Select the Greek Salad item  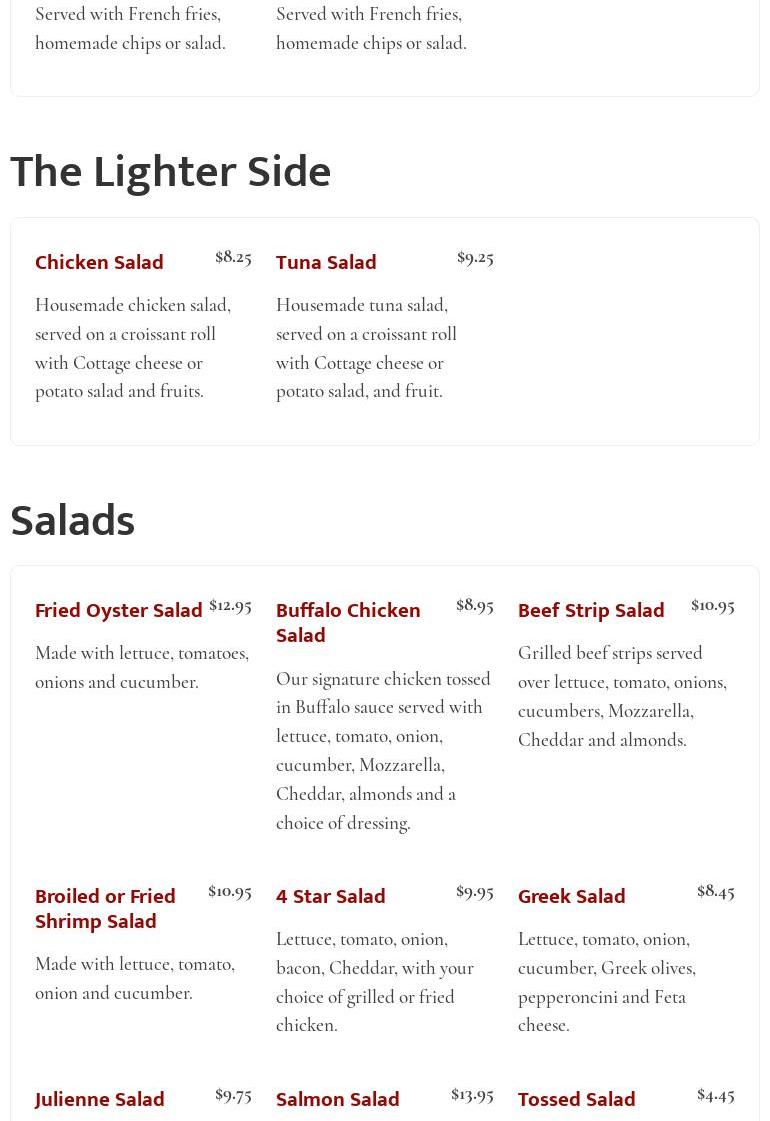[x=571, y=897]
